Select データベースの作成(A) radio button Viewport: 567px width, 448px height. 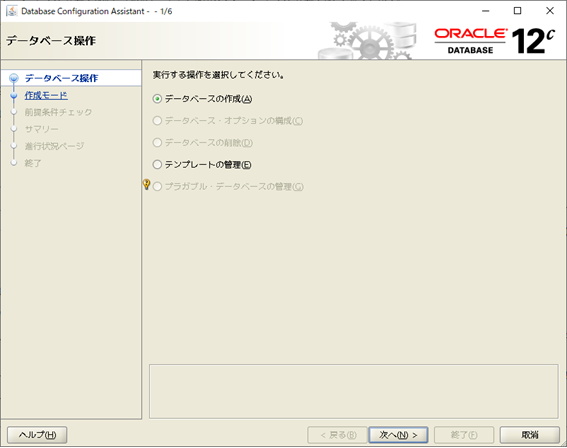click(157, 99)
